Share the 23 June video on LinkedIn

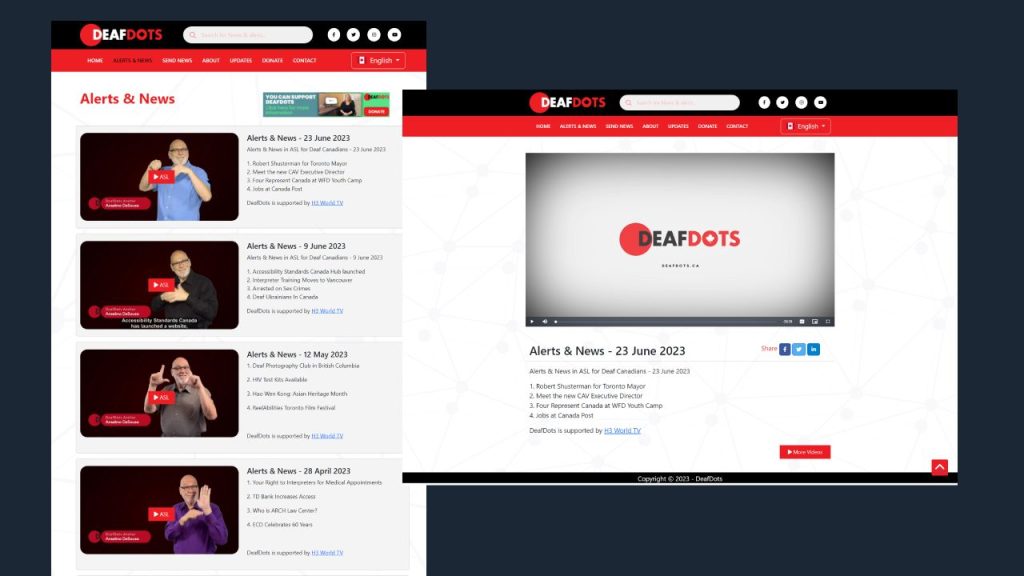click(x=813, y=349)
